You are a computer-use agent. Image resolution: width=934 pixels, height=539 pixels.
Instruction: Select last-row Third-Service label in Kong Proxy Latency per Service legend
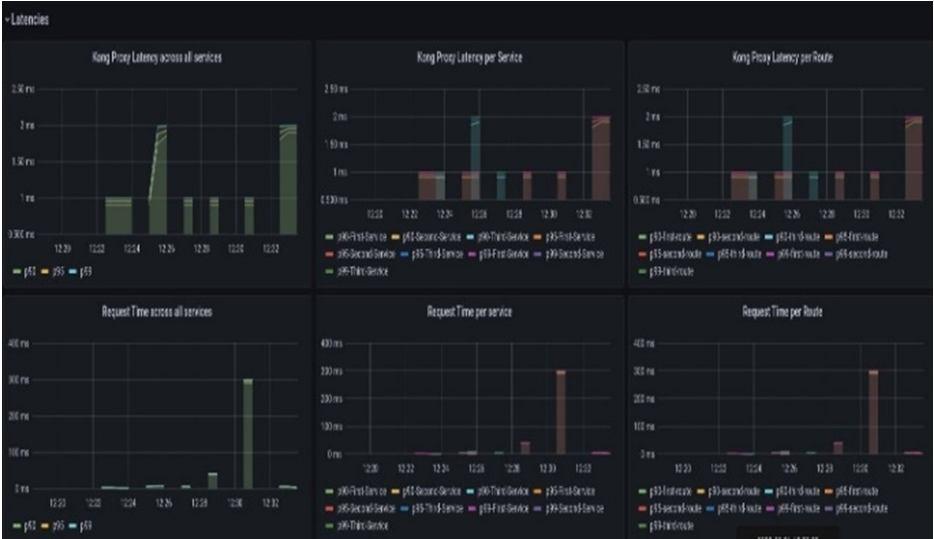pos(362,272)
